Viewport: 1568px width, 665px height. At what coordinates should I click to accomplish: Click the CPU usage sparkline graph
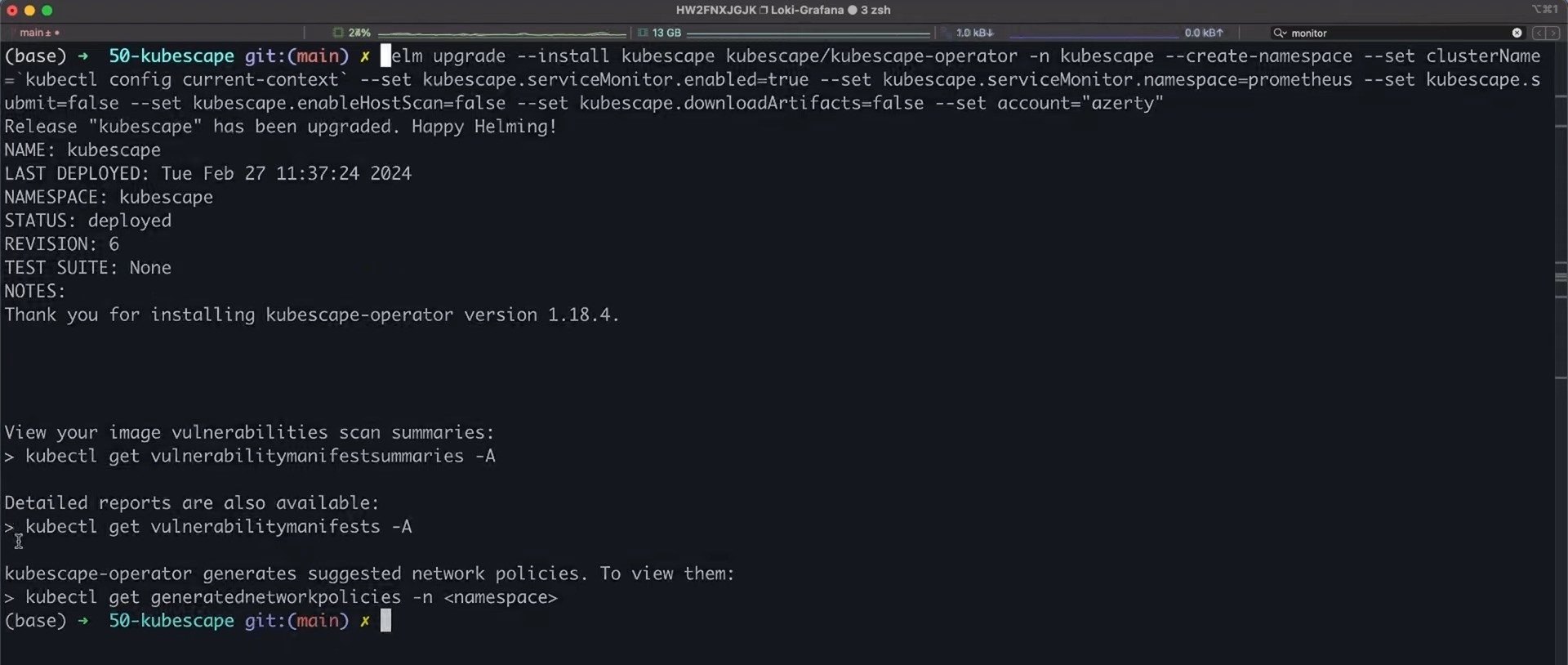point(501,33)
